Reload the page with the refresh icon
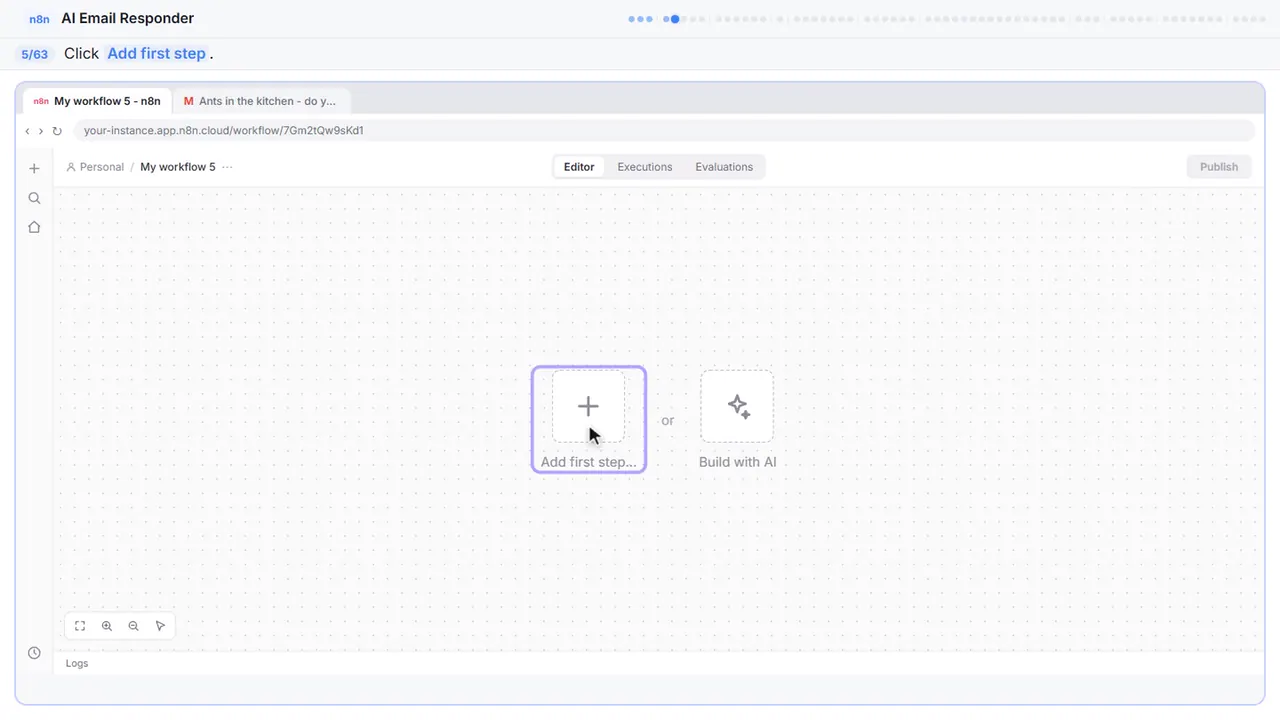 pos(57,131)
